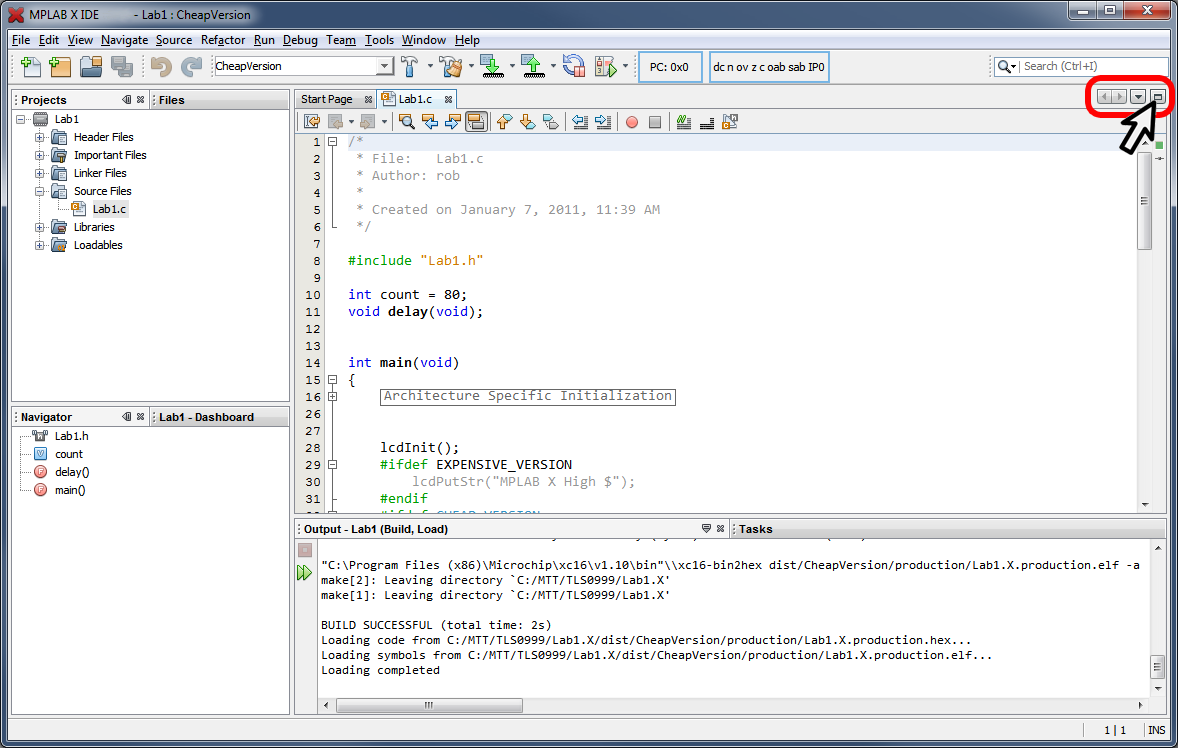Collapse the main function code fold
1178x748 pixels.
[x=332, y=380]
